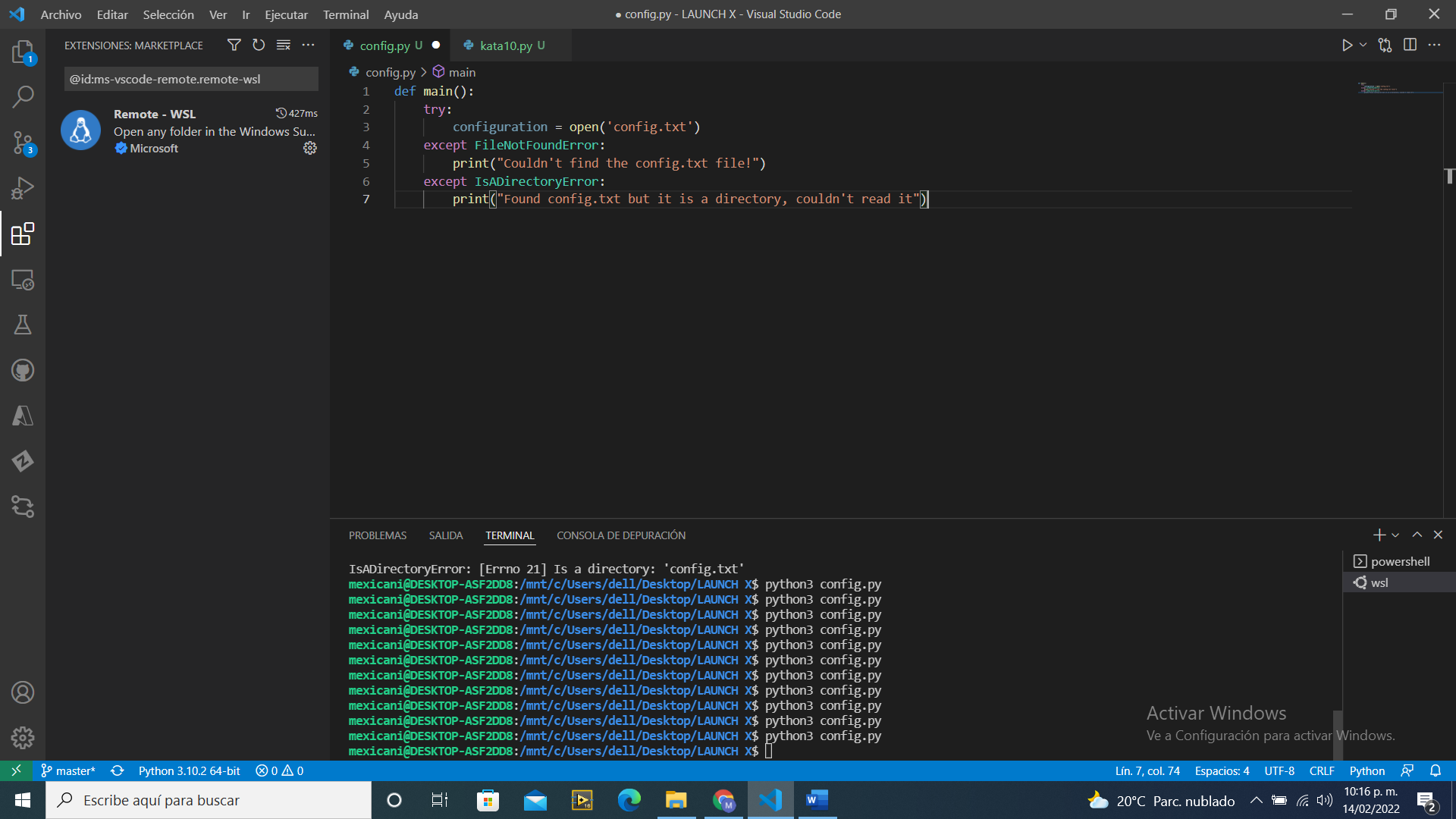Refresh the extensions list
This screenshot has width=1456, height=819.
(x=259, y=45)
